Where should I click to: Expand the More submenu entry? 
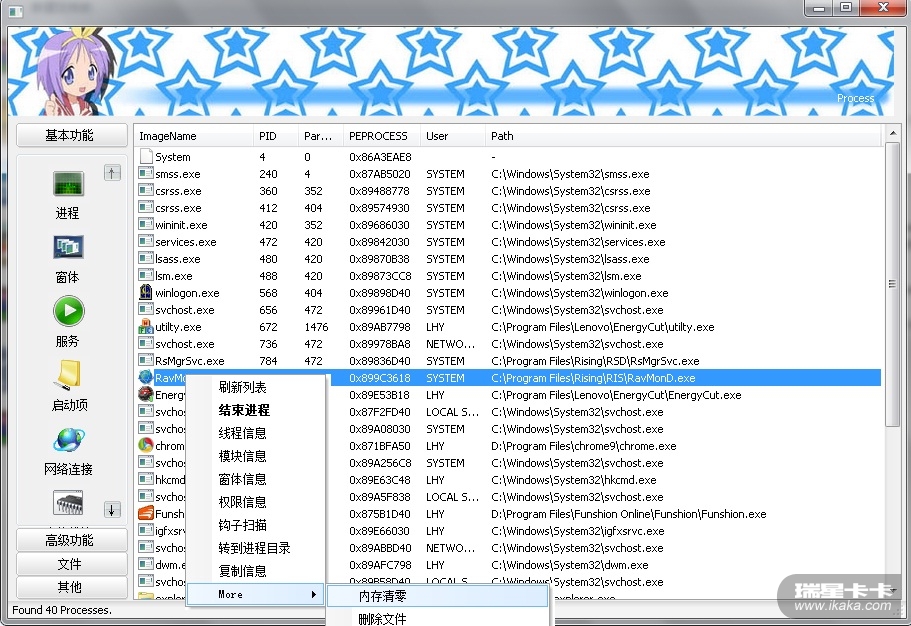coord(256,594)
